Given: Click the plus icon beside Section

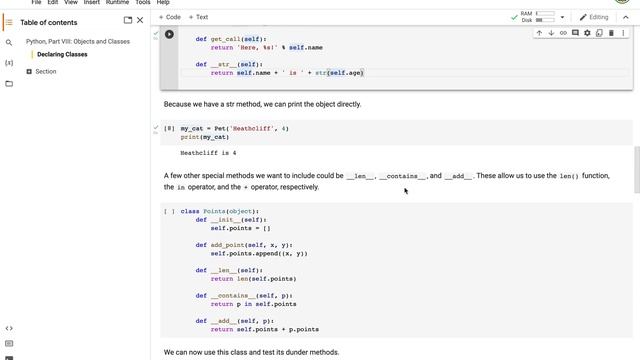Looking at the screenshot, I should 29,71.
